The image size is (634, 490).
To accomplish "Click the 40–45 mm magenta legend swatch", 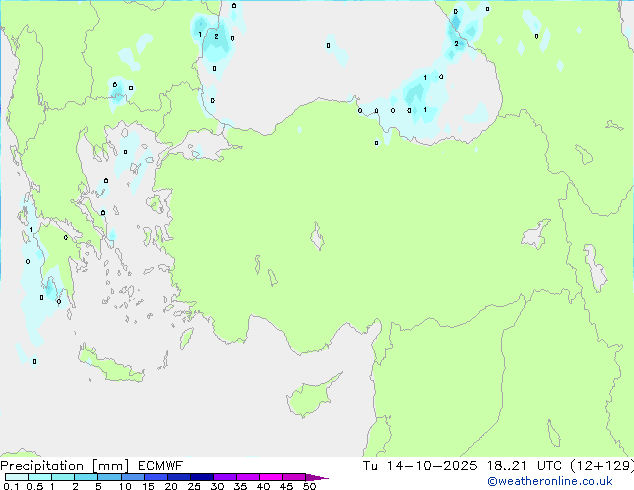I will pos(271,477).
